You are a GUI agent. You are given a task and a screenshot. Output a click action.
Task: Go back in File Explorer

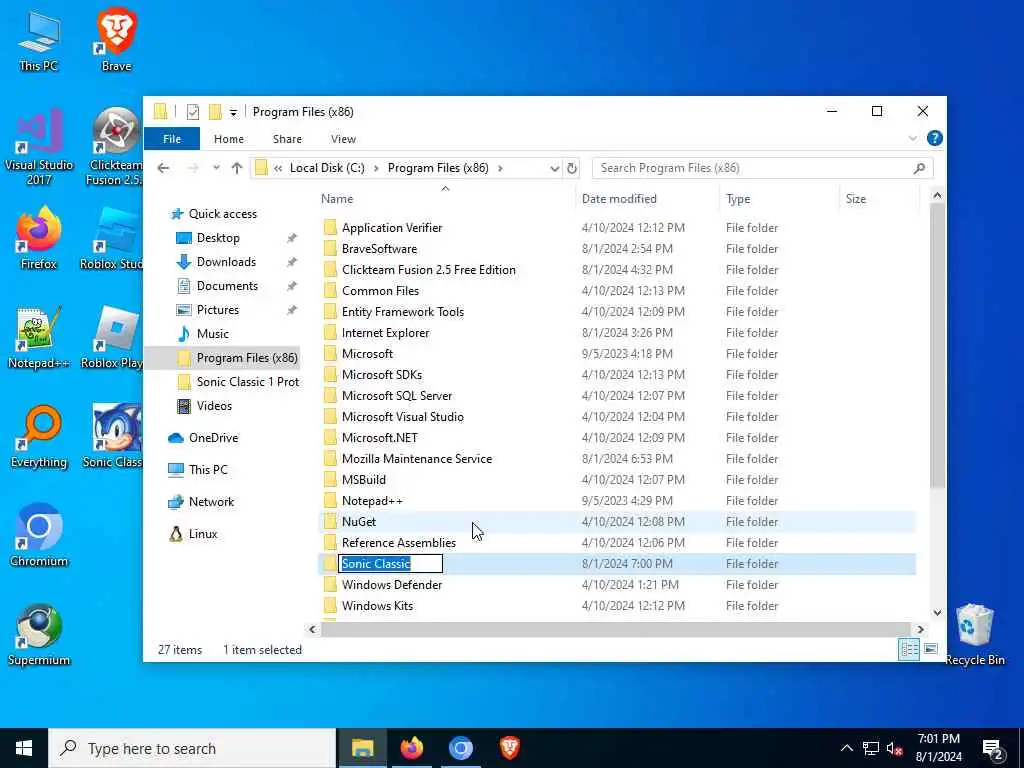163,168
